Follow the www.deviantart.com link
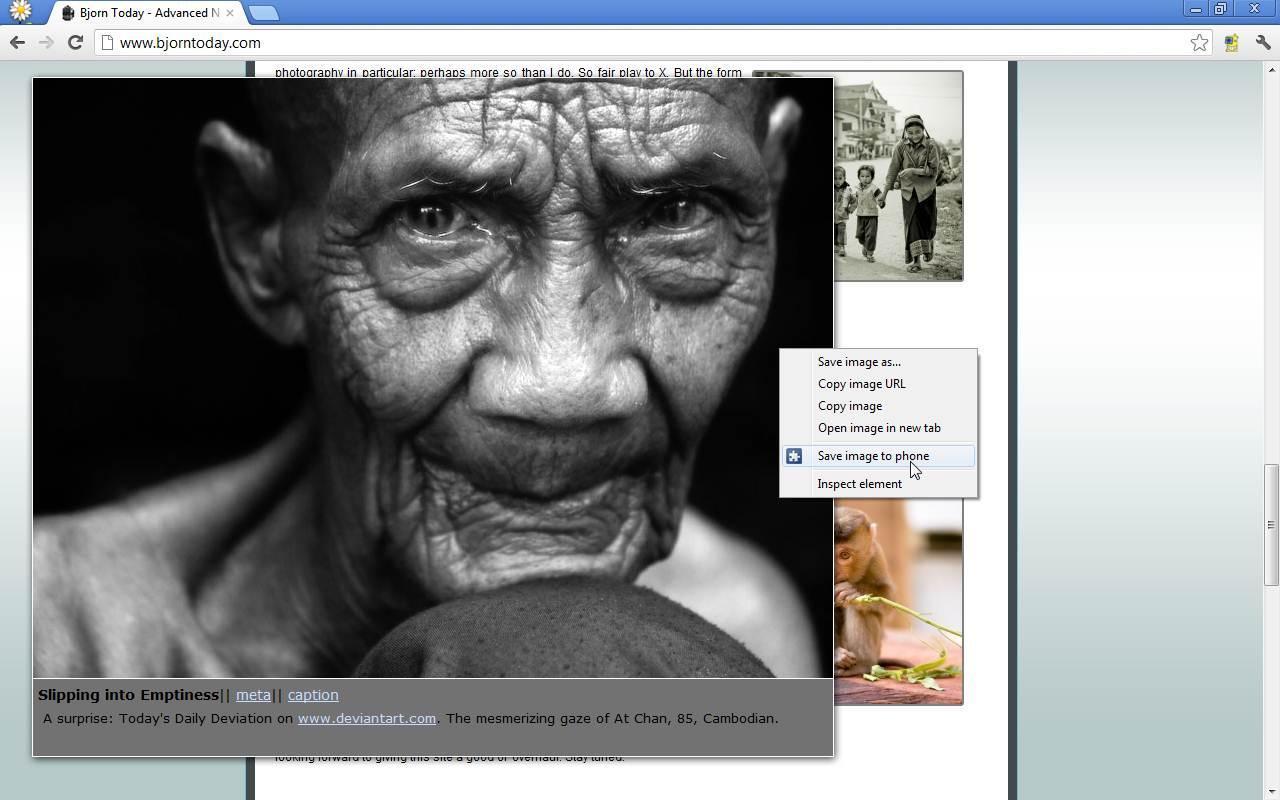 pos(367,718)
